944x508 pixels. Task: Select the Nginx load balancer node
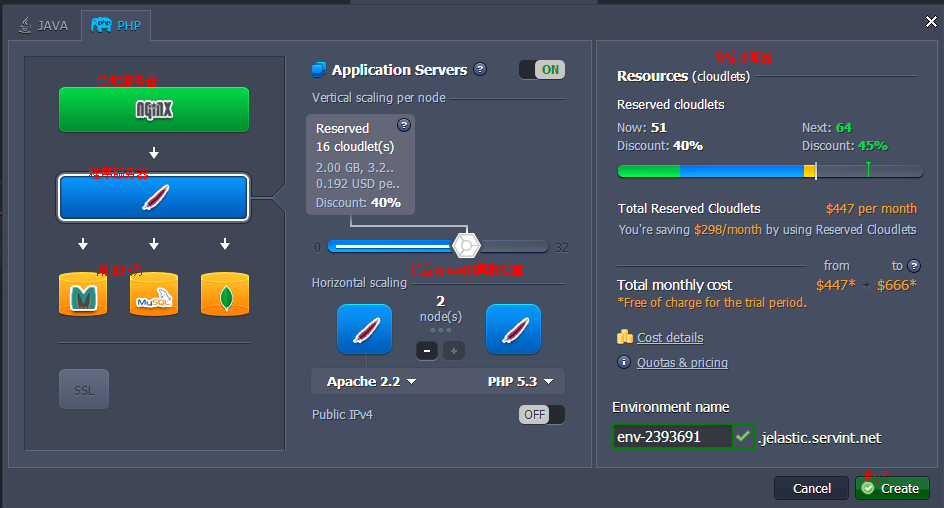[x=154, y=109]
